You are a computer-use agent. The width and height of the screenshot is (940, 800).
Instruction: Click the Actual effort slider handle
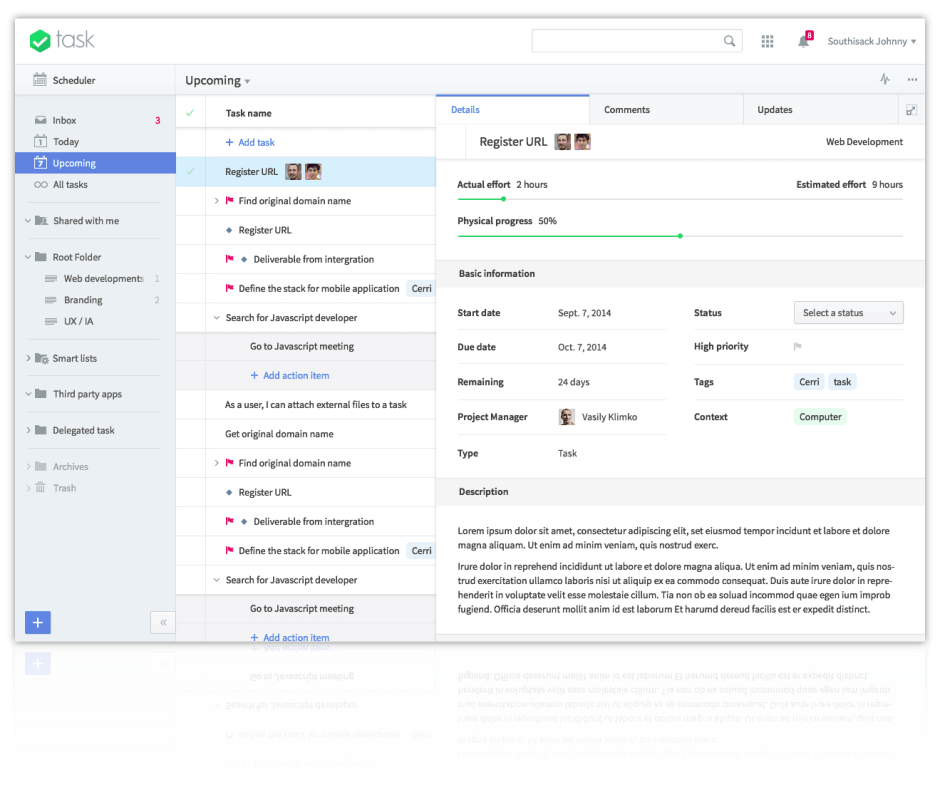[504, 199]
